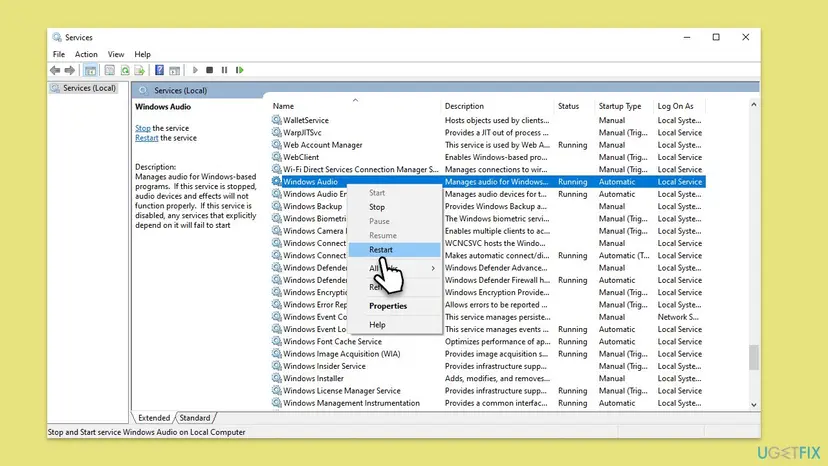Click the Start Service play icon
This screenshot has width=828, height=466.
coord(195,70)
